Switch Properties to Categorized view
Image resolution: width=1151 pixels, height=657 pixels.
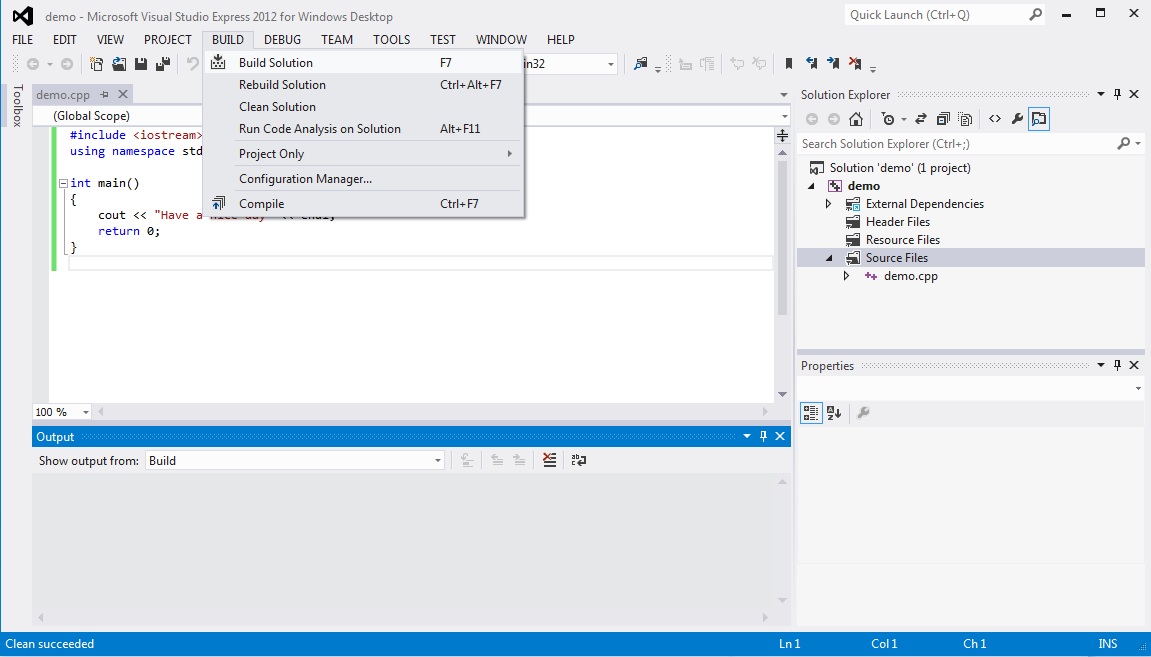pyautogui.click(x=811, y=413)
